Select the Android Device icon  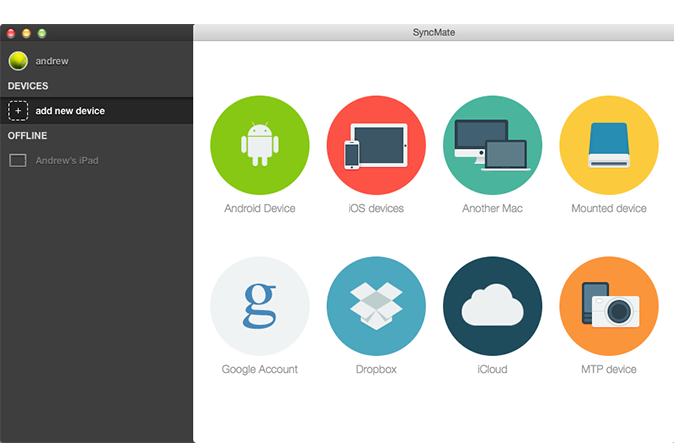click(x=260, y=145)
